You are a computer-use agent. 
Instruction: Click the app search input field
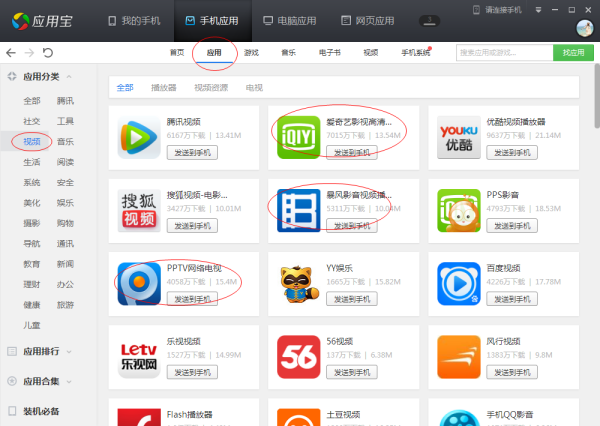pos(504,52)
